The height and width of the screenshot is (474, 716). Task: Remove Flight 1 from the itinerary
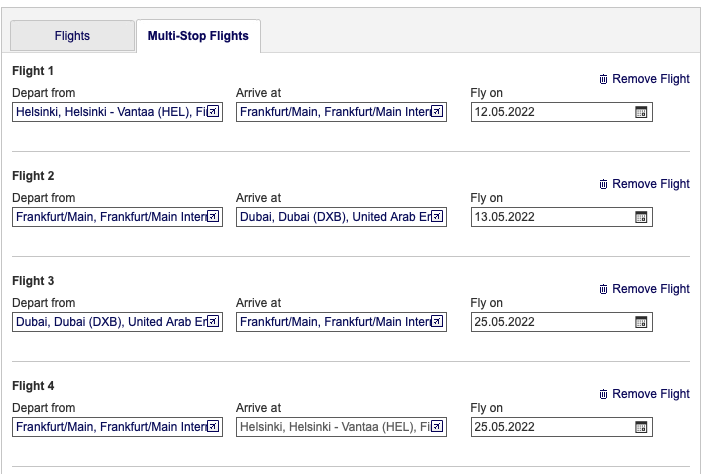click(644, 79)
